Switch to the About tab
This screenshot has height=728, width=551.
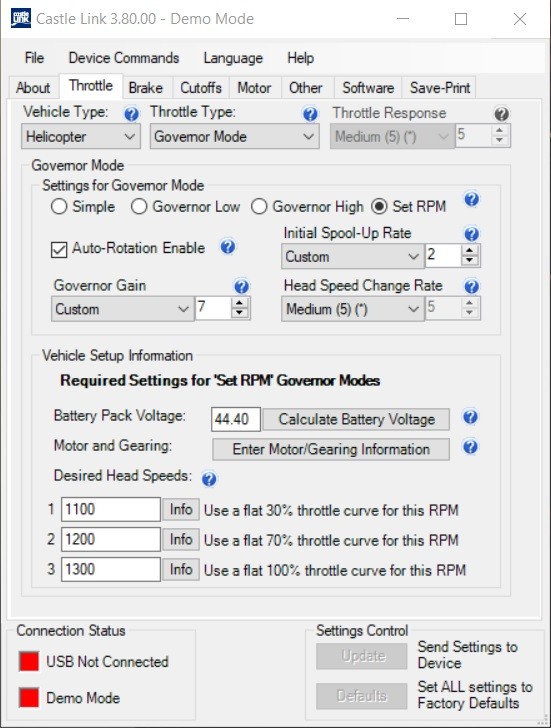pos(32,87)
